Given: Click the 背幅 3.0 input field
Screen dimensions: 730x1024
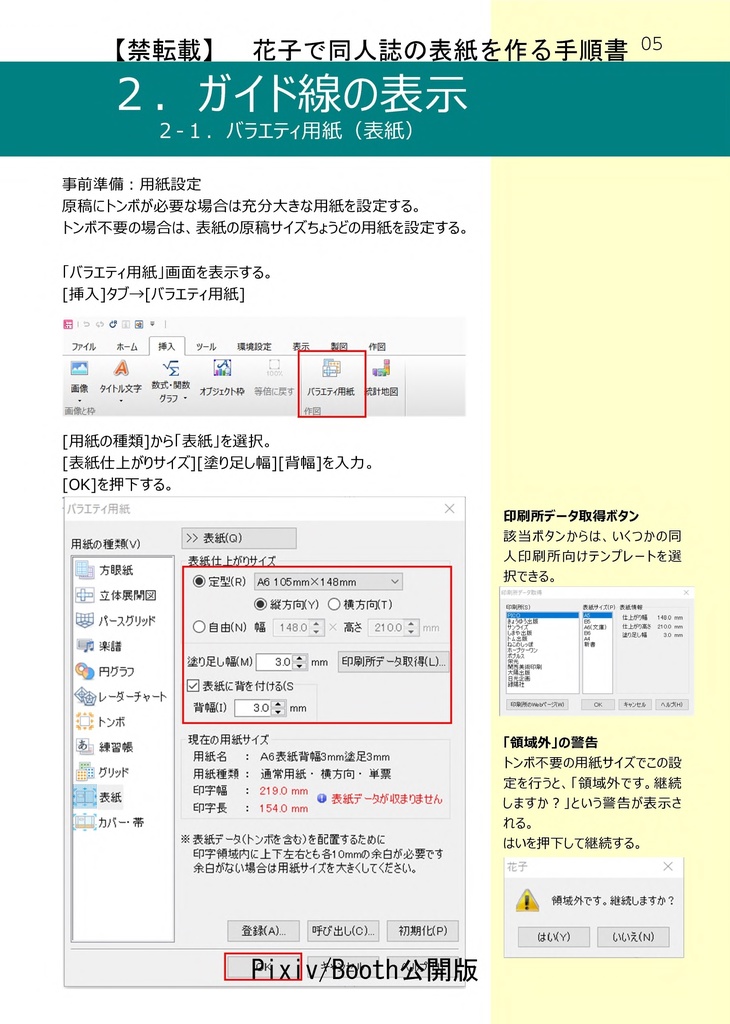Looking at the screenshot, I should pyautogui.click(x=253, y=708).
